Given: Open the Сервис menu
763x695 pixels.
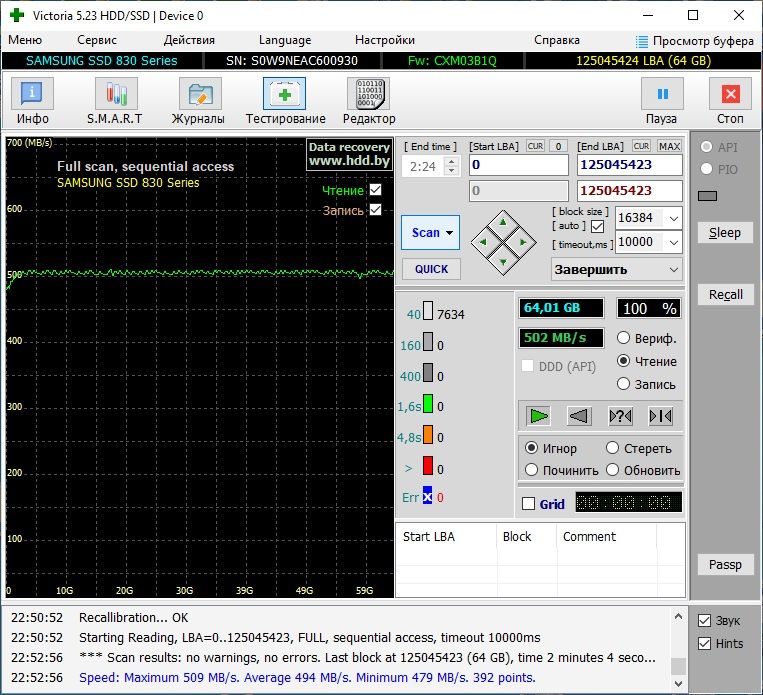Looking at the screenshot, I should 97,40.
